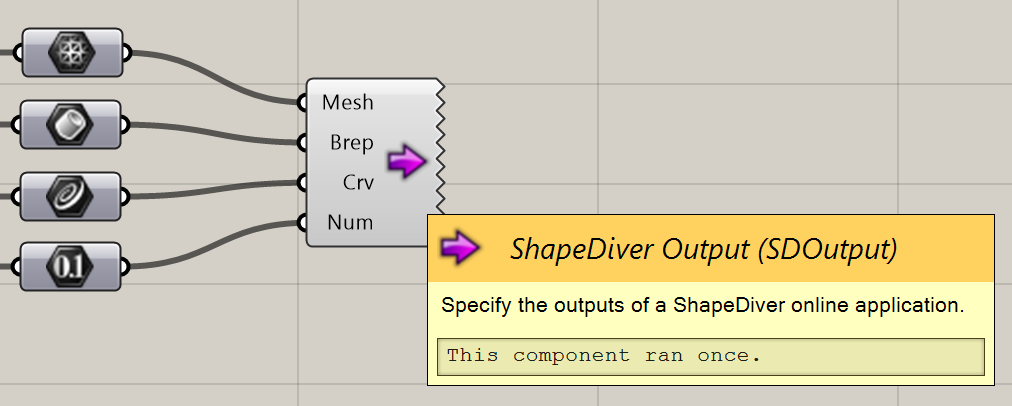Select the Number parameter 0.1 icon
Image resolution: width=1012 pixels, height=406 pixels.
point(72,267)
